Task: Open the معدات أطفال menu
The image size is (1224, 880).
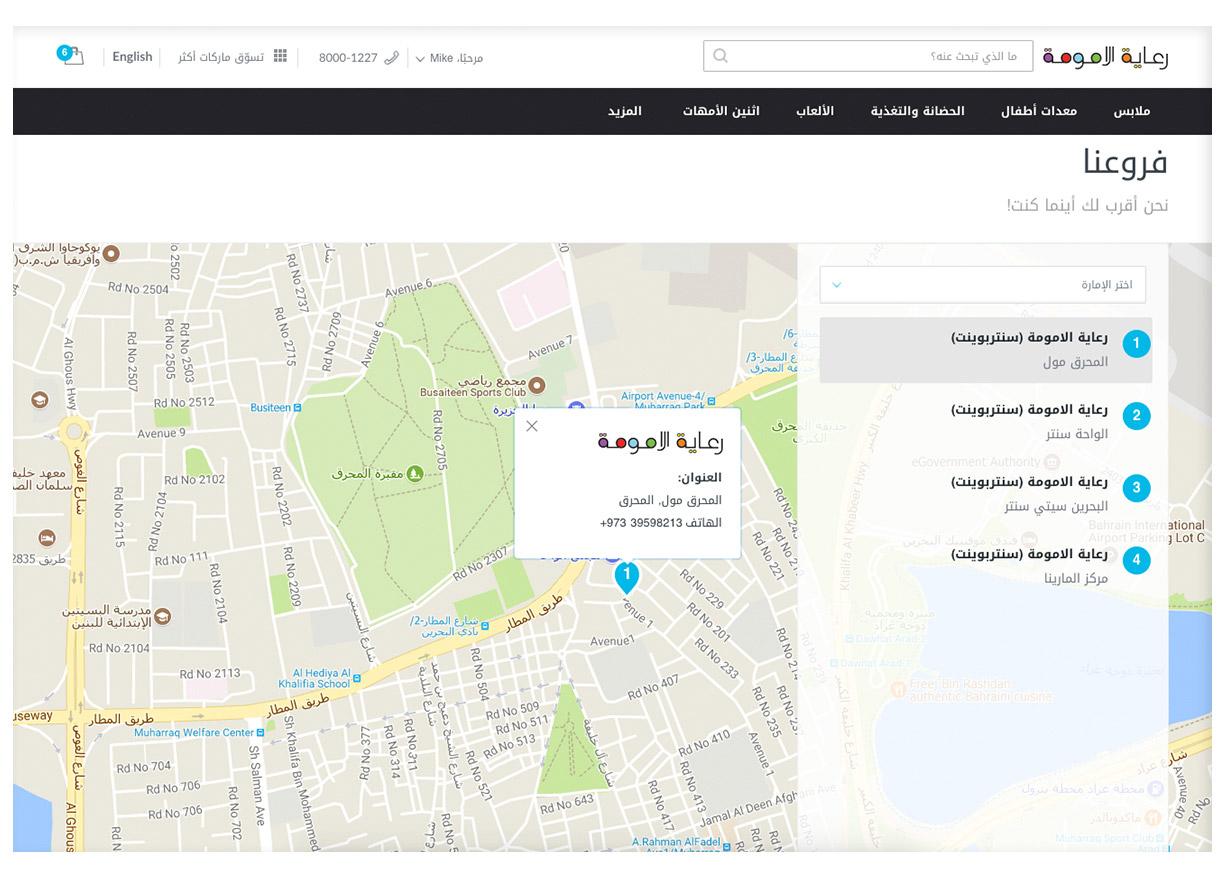Action: [1039, 111]
